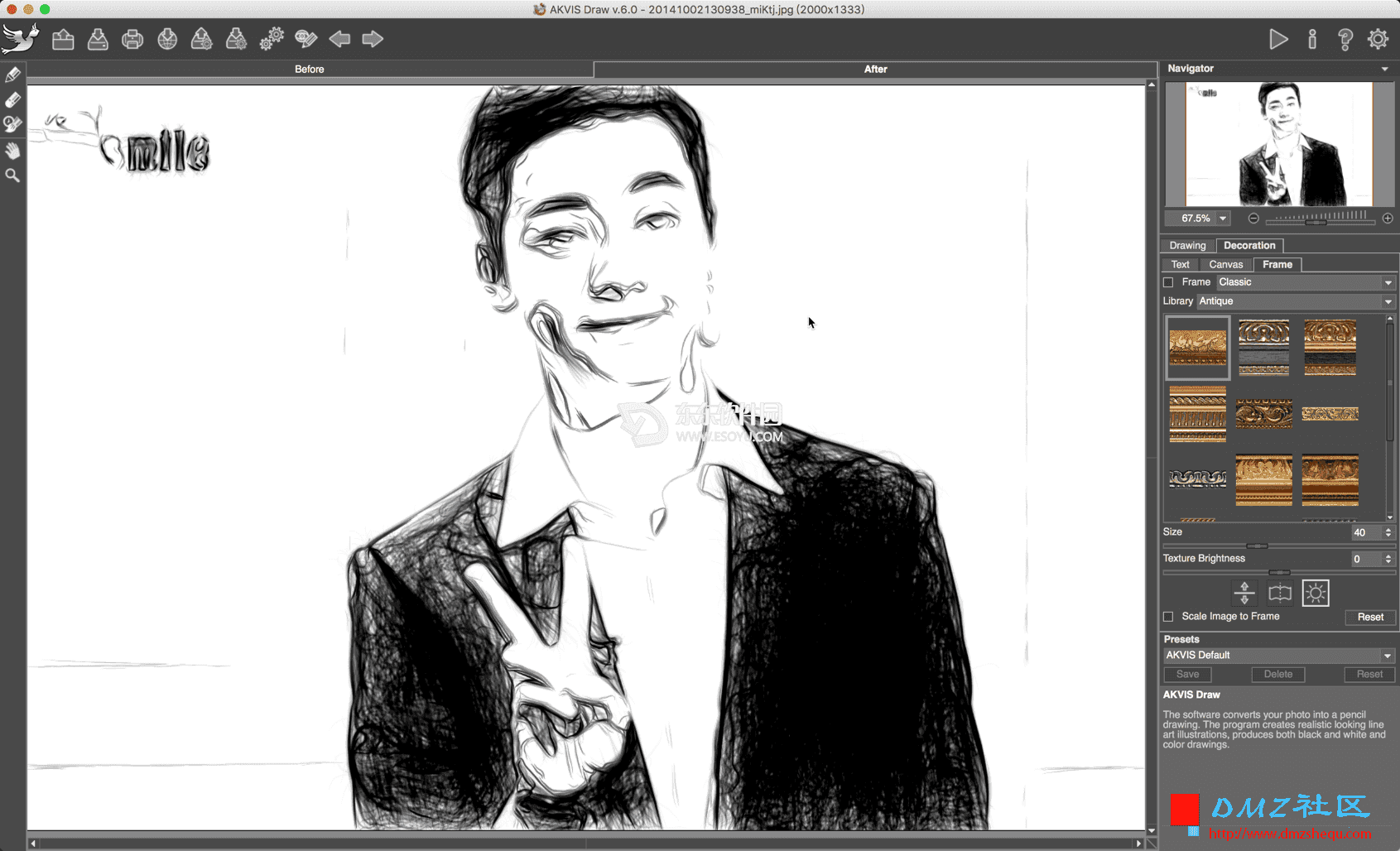Screen dimensions: 1400x851
Task: Toggle vertical flip texture icon
Action: point(1244,593)
